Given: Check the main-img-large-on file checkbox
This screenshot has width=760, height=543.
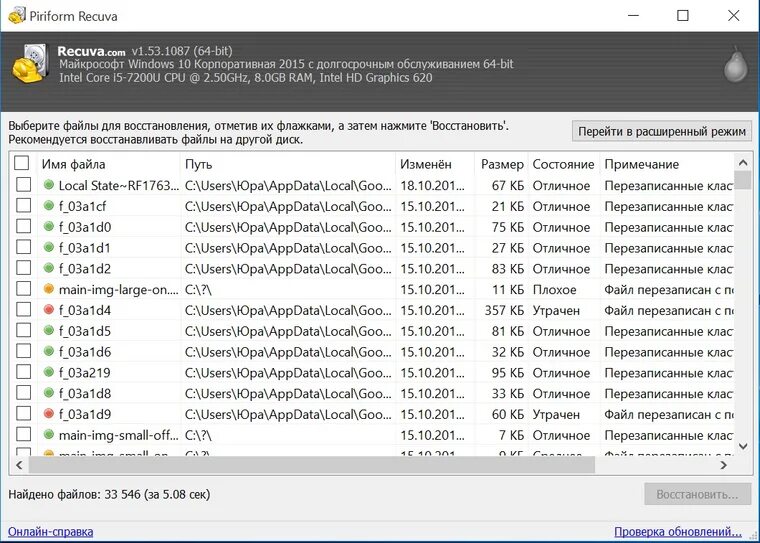Looking at the screenshot, I should [x=24, y=289].
